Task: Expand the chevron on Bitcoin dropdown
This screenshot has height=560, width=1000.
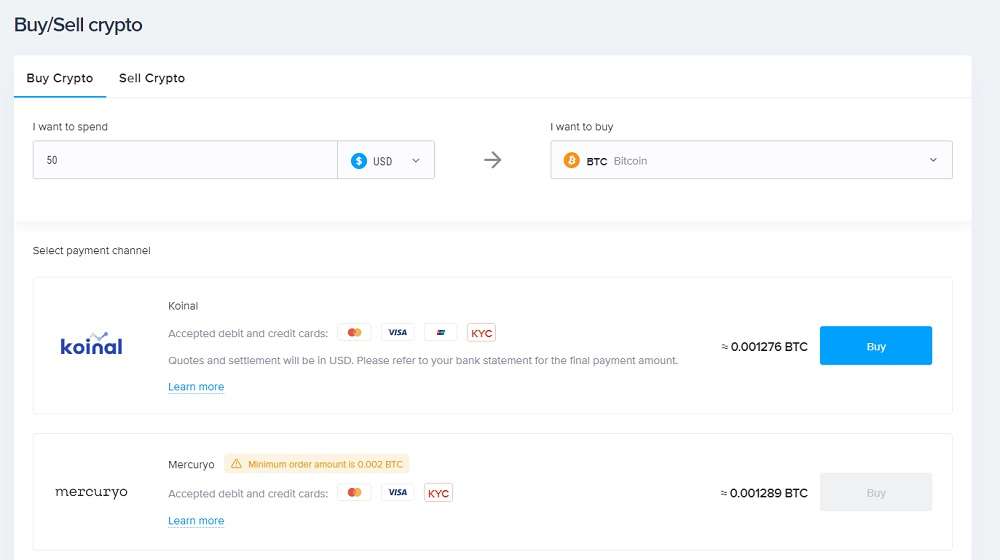Action: pyautogui.click(x=933, y=160)
